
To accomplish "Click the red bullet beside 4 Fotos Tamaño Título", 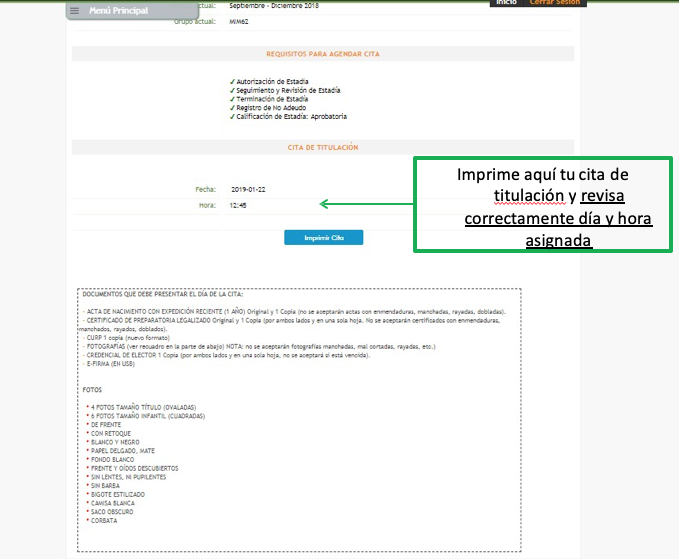I will (x=88, y=407).
